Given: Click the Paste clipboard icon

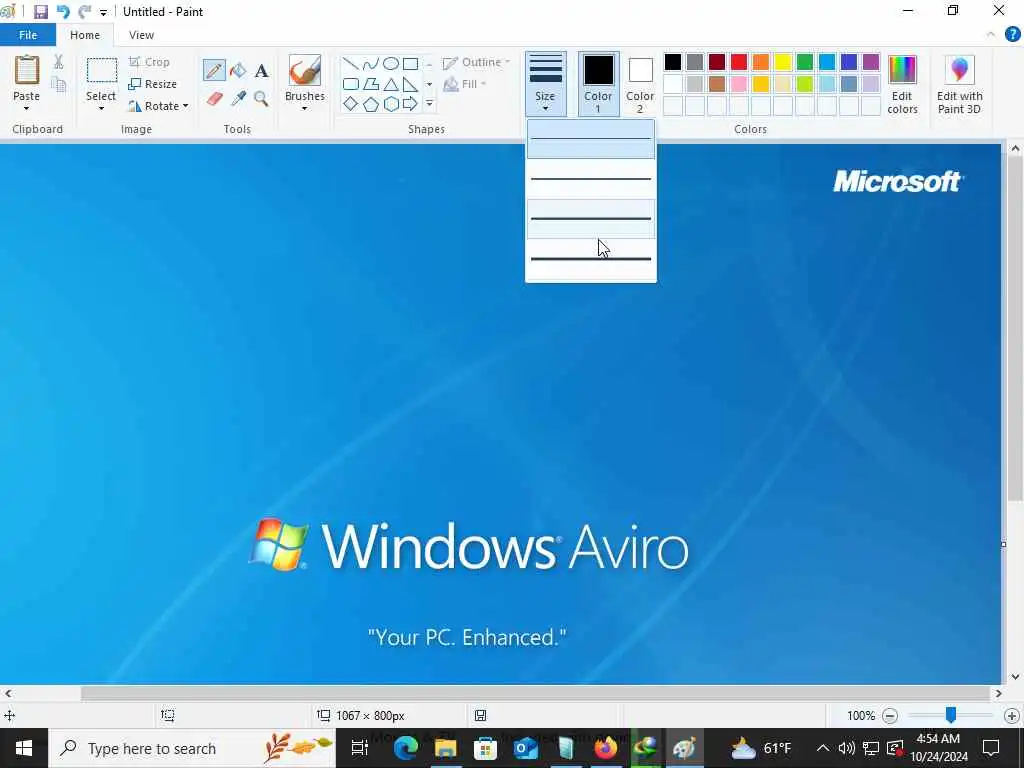Looking at the screenshot, I should [27, 71].
